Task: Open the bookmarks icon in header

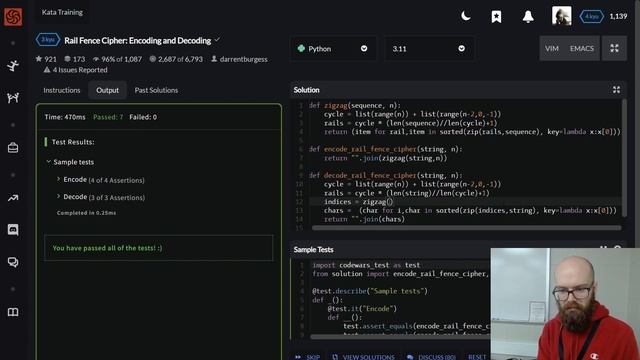Action: (496, 17)
